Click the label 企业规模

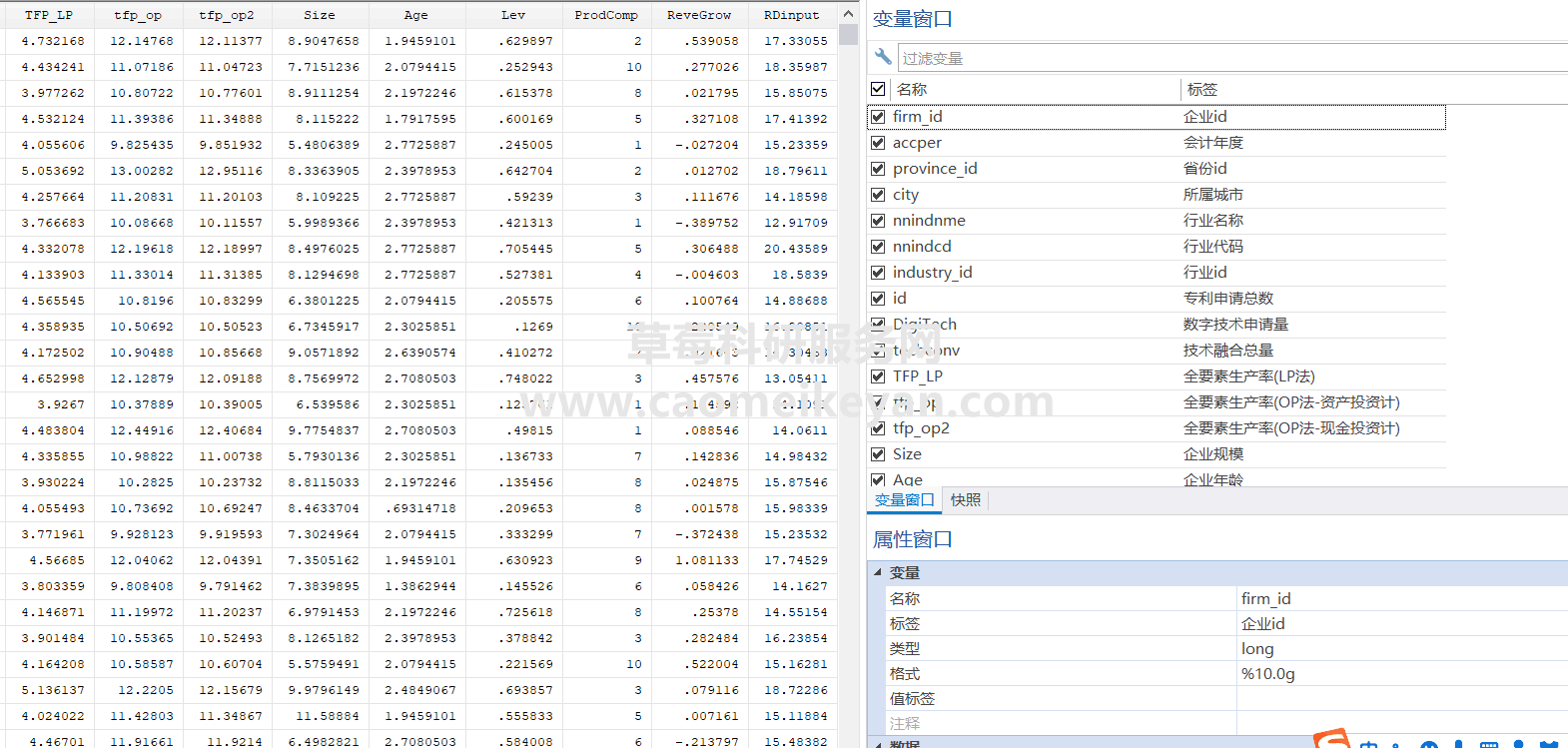1213,454
